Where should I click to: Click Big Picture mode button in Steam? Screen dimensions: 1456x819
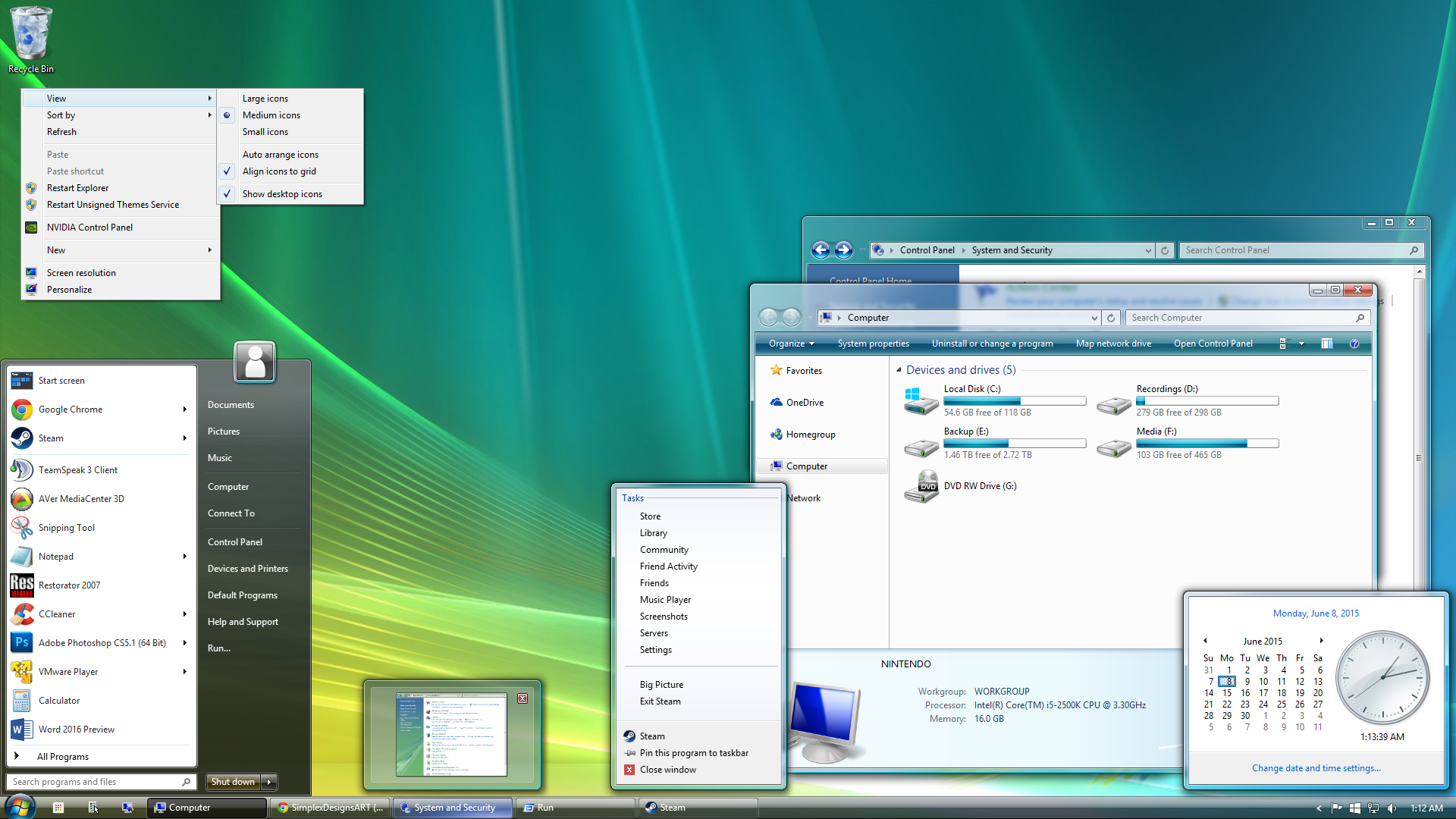(661, 683)
